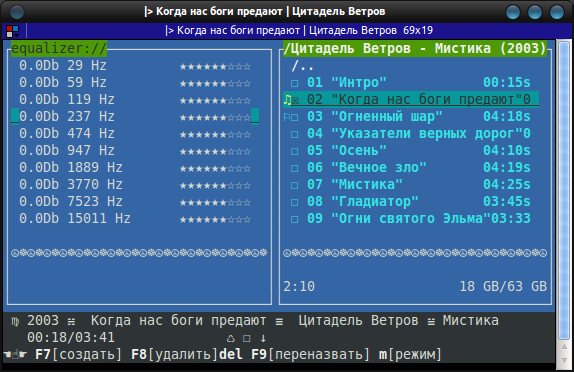The image size is (574, 372).
Task: Click the 00:15s duration value
Action: point(507,83)
